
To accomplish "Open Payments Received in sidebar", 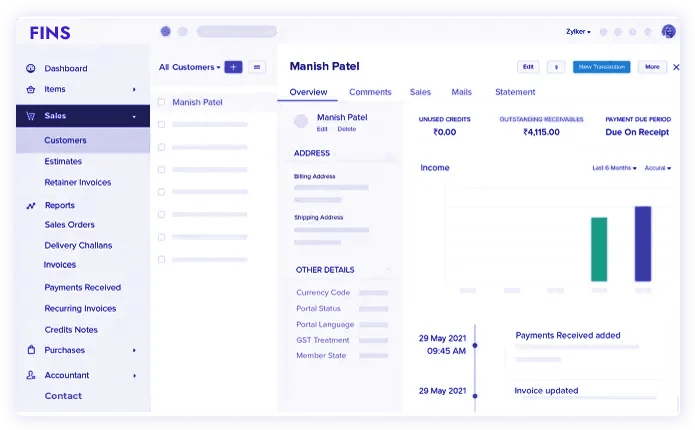I will pos(82,287).
